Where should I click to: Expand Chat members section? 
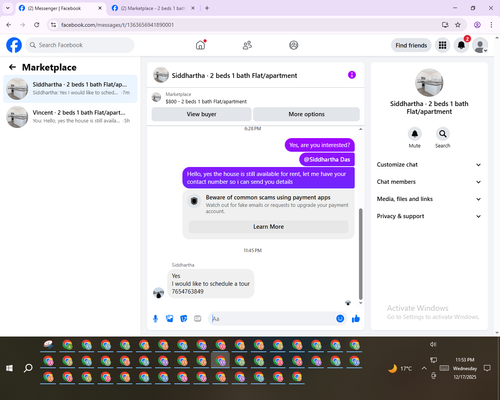429,182
